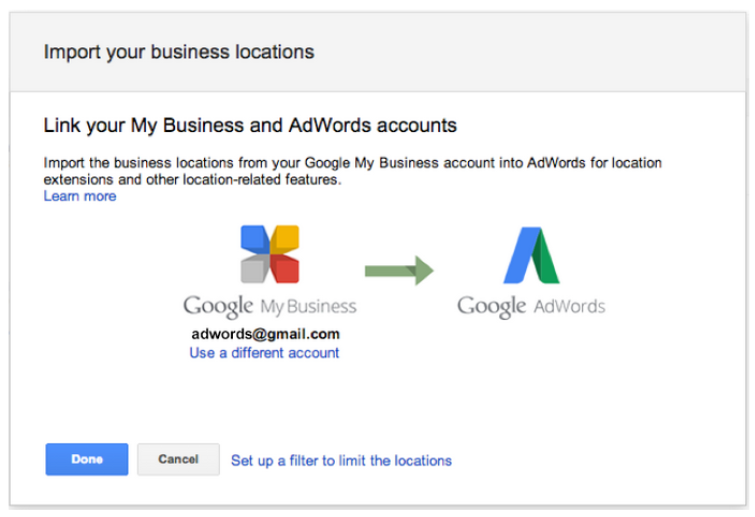
Task: Click the Import your business locations title
Action: [178, 52]
